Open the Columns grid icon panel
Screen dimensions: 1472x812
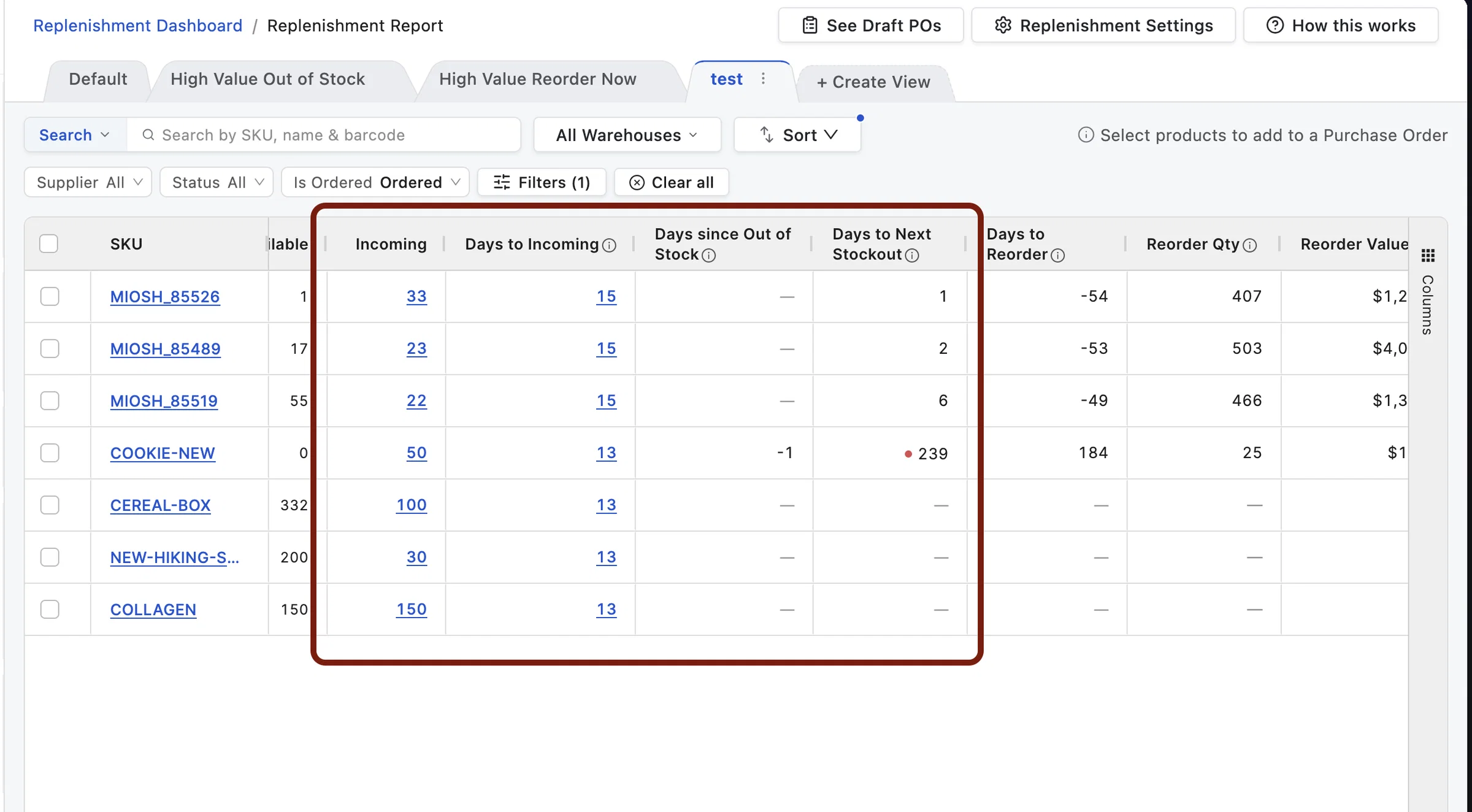(1428, 255)
